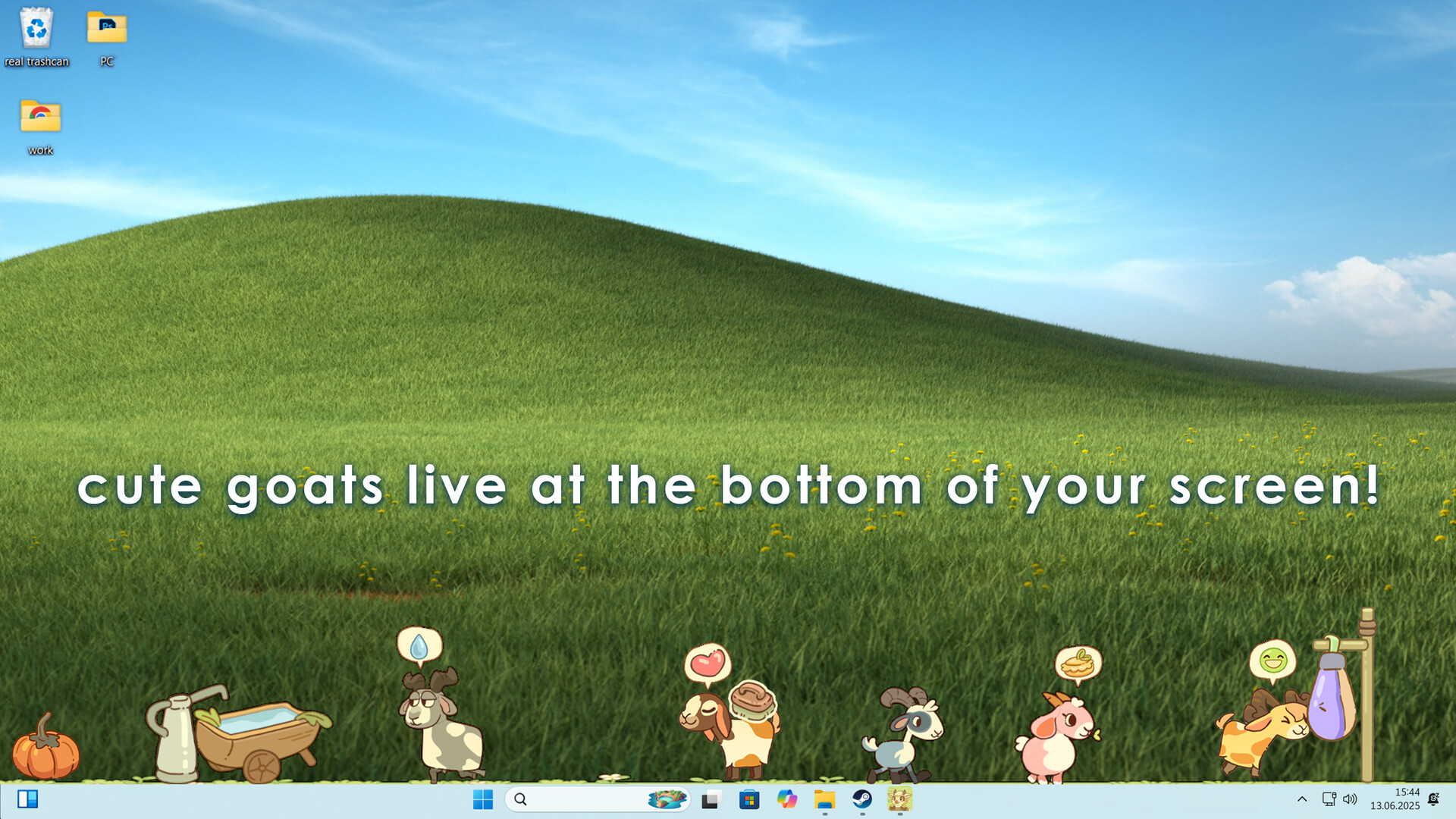Click the water drop speech bubble
Image resolution: width=1456 pixels, height=819 pixels.
(x=419, y=646)
